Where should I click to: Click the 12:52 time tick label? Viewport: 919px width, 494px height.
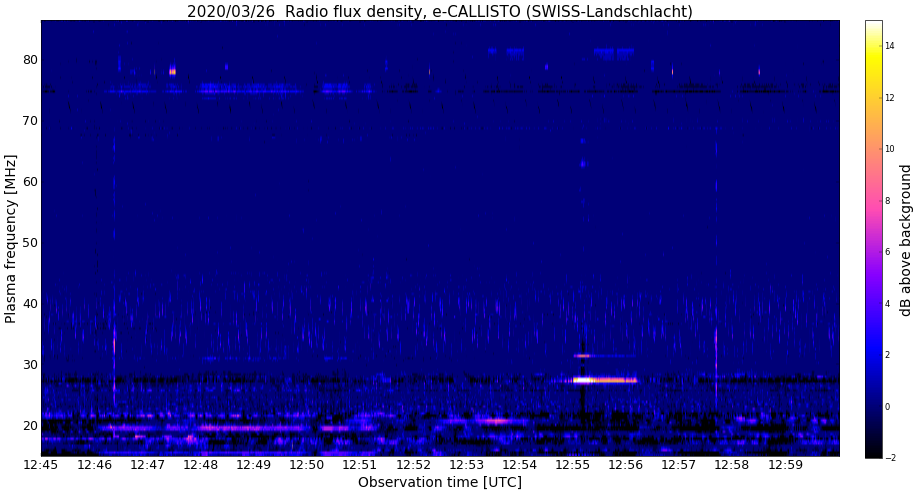(x=414, y=465)
